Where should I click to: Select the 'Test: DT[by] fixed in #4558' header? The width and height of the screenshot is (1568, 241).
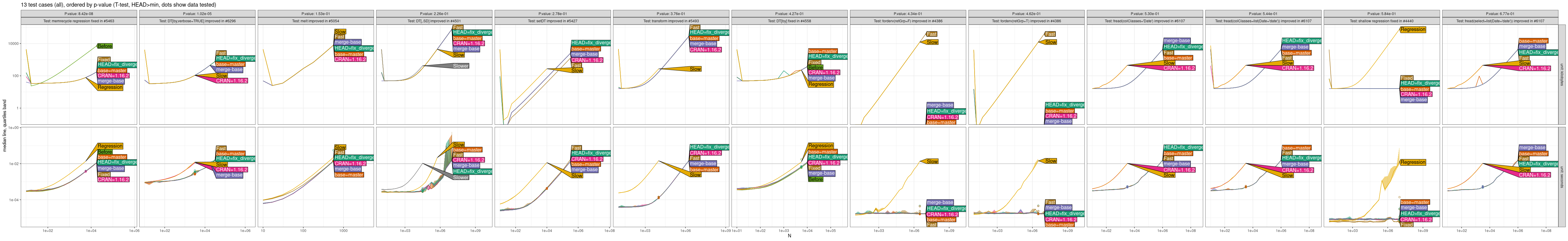point(789,21)
